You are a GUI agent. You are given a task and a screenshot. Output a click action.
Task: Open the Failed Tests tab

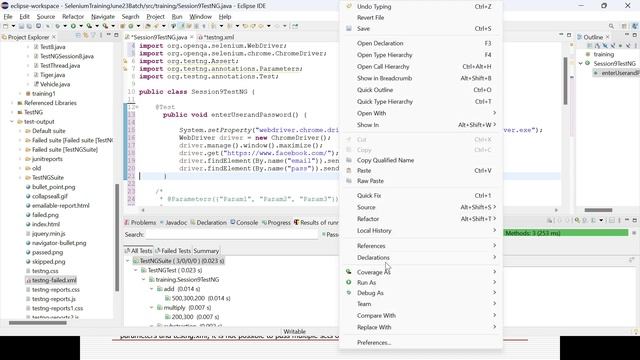click(173, 251)
